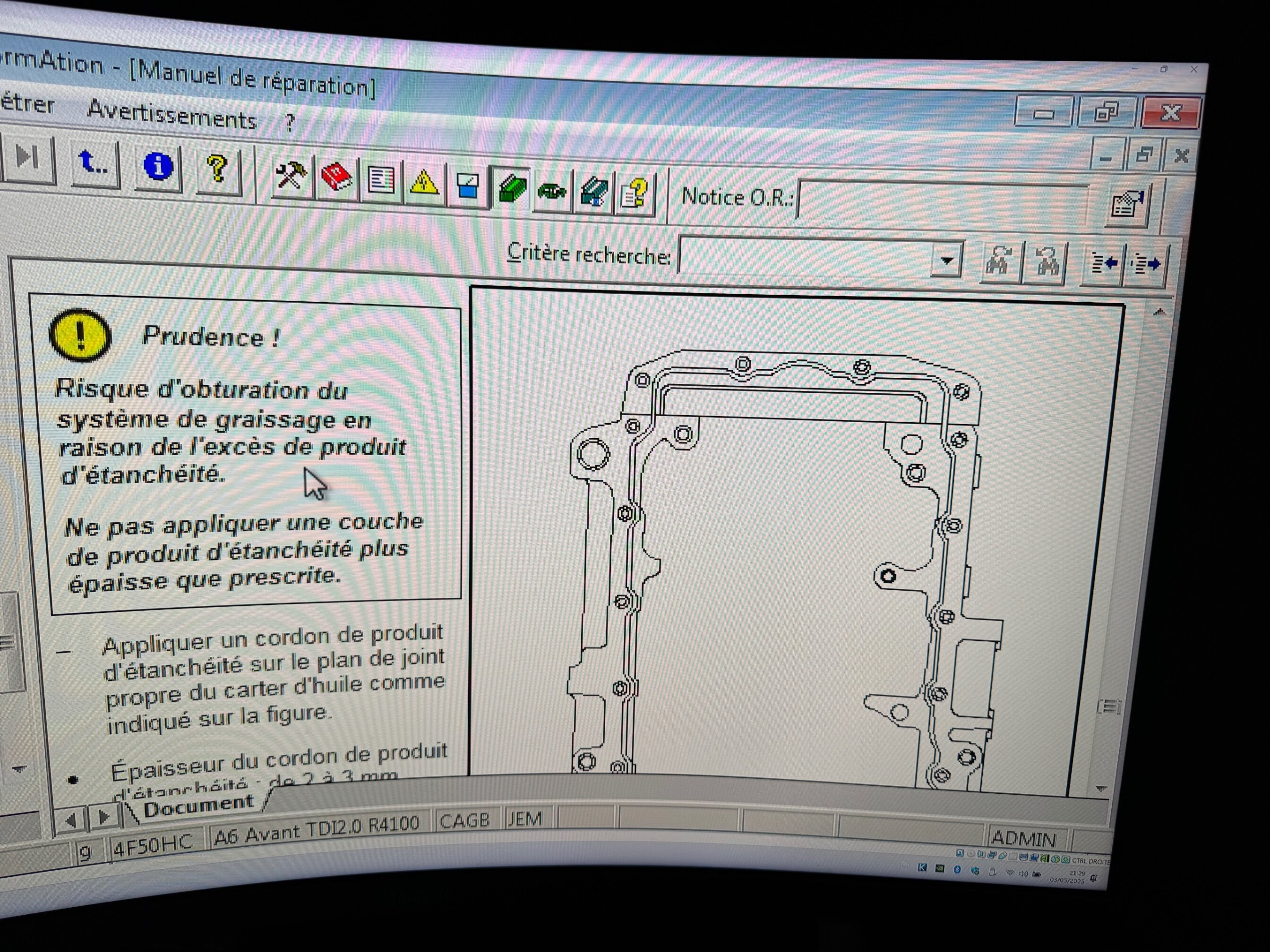Click the first binoculars search icon
The height and width of the screenshot is (952, 1270).
1000,262
